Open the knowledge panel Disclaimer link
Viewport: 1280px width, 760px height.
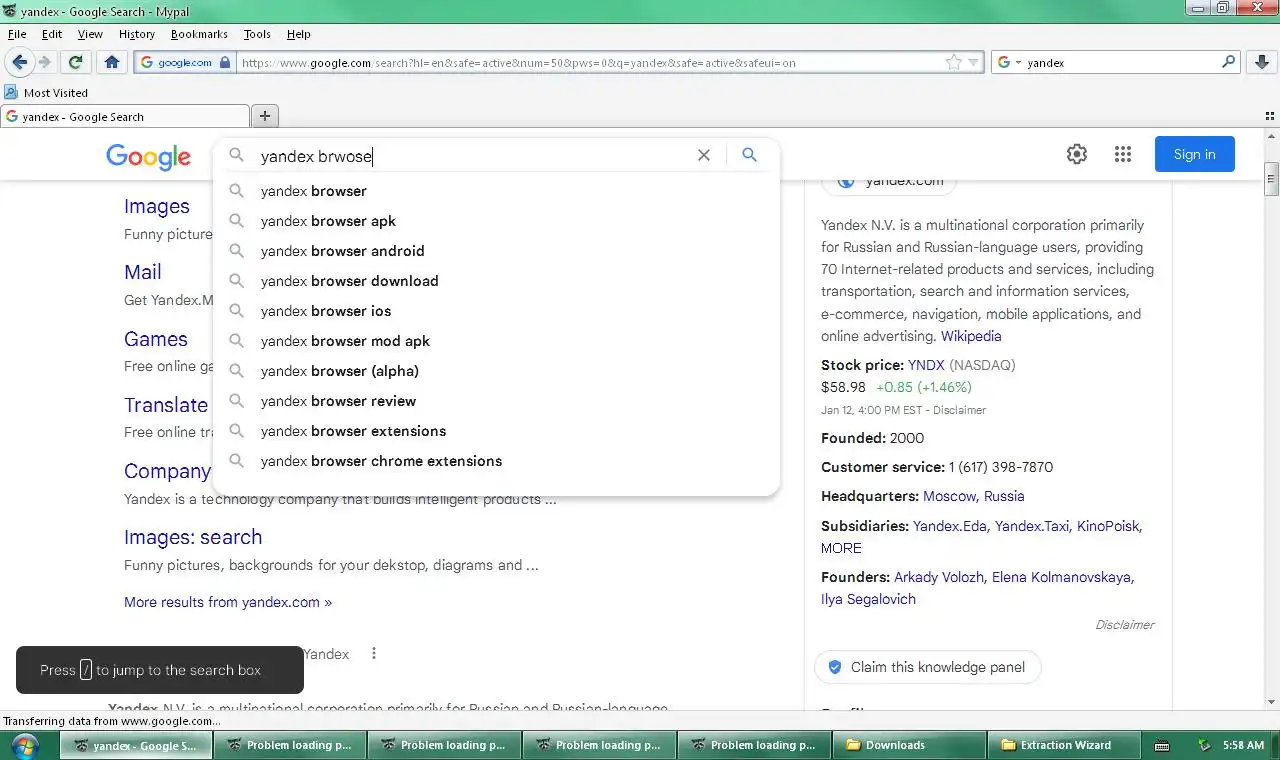(x=1125, y=624)
